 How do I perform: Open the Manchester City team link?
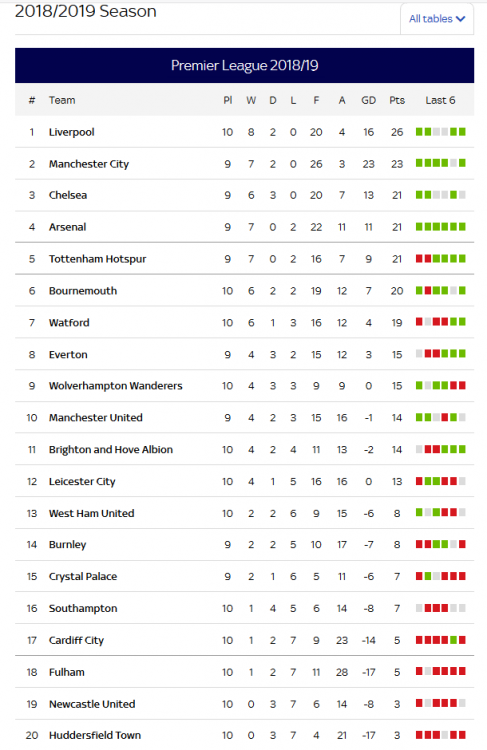pos(89,164)
